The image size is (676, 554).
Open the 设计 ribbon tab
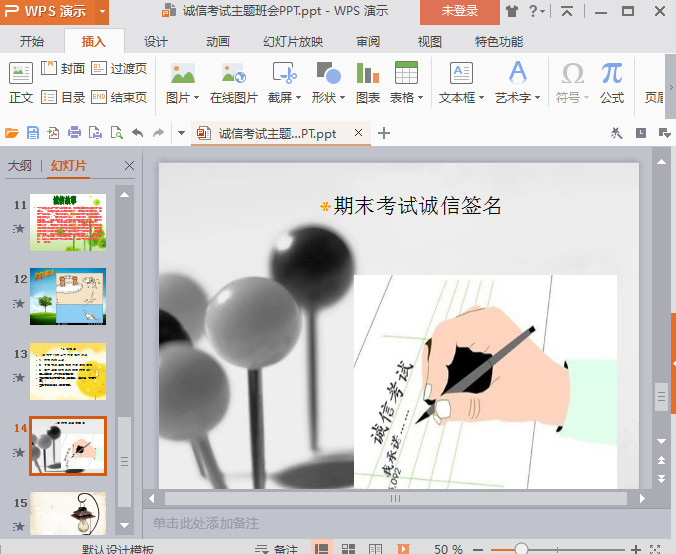(155, 41)
